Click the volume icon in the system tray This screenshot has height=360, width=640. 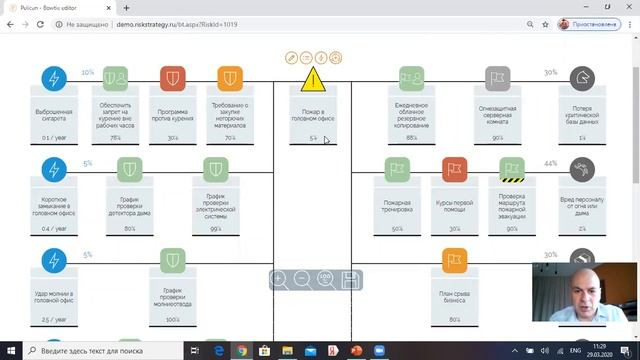tap(545, 351)
